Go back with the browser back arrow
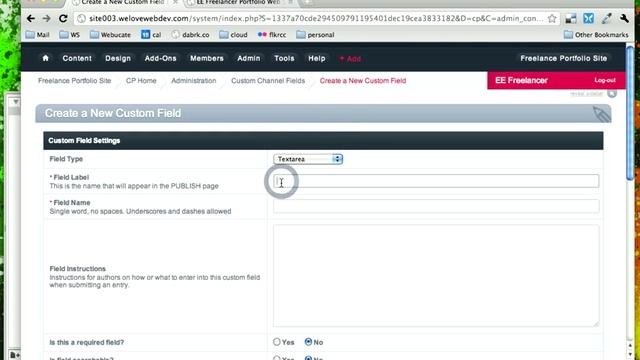 31,18
